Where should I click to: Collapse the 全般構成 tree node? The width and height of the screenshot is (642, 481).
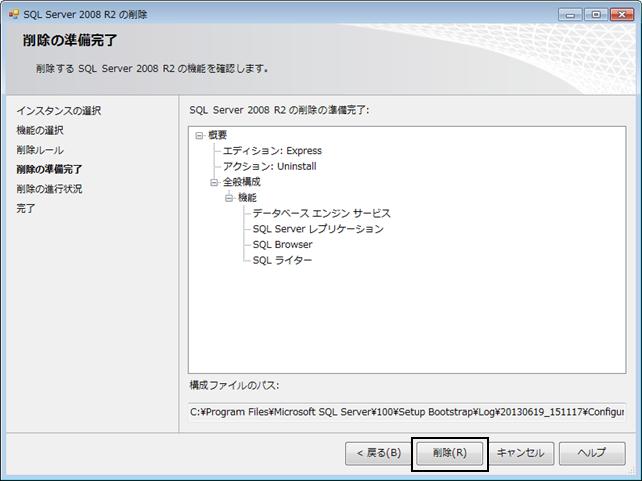click(x=214, y=182)
